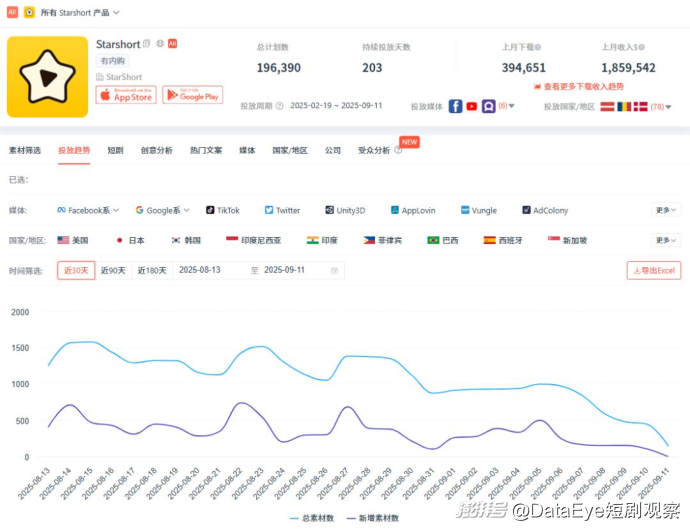This screenshot has width=690, height=531.
Task: Click the help icon next to 受众分析 tab
Action: tap(398, 150)
